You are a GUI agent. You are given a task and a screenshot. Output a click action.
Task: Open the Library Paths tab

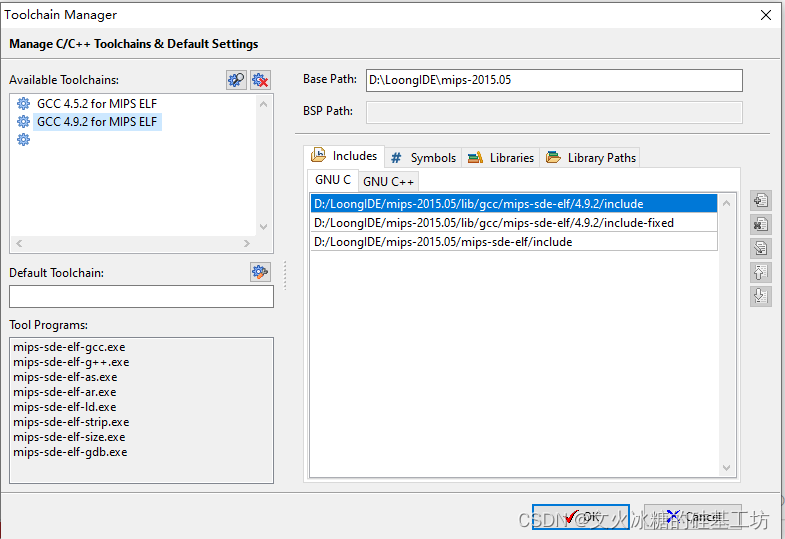coord(590,158)
